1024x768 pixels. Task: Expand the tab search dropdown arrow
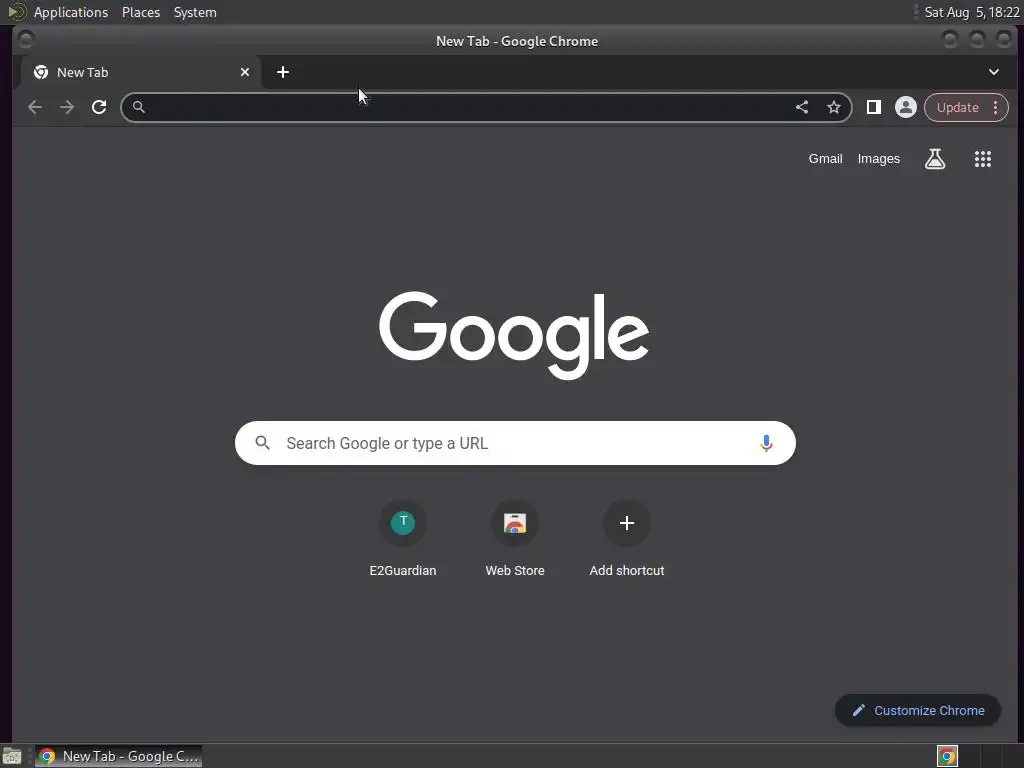993,72
